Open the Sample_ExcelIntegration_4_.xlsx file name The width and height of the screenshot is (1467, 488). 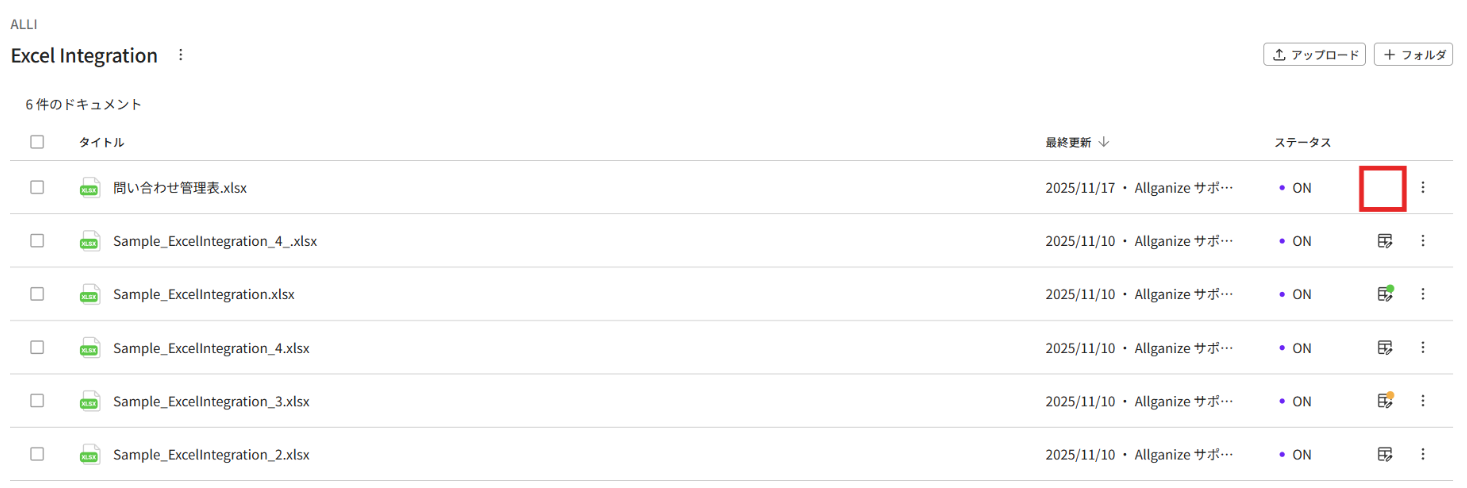[215, 241]
